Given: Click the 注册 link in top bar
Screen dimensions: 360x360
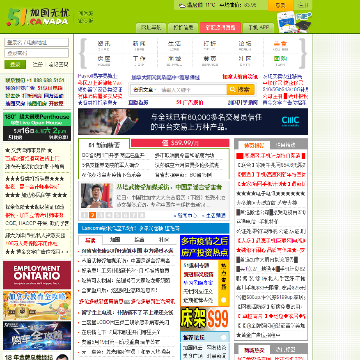Looking at the screenshot, I should click(303, 5).
